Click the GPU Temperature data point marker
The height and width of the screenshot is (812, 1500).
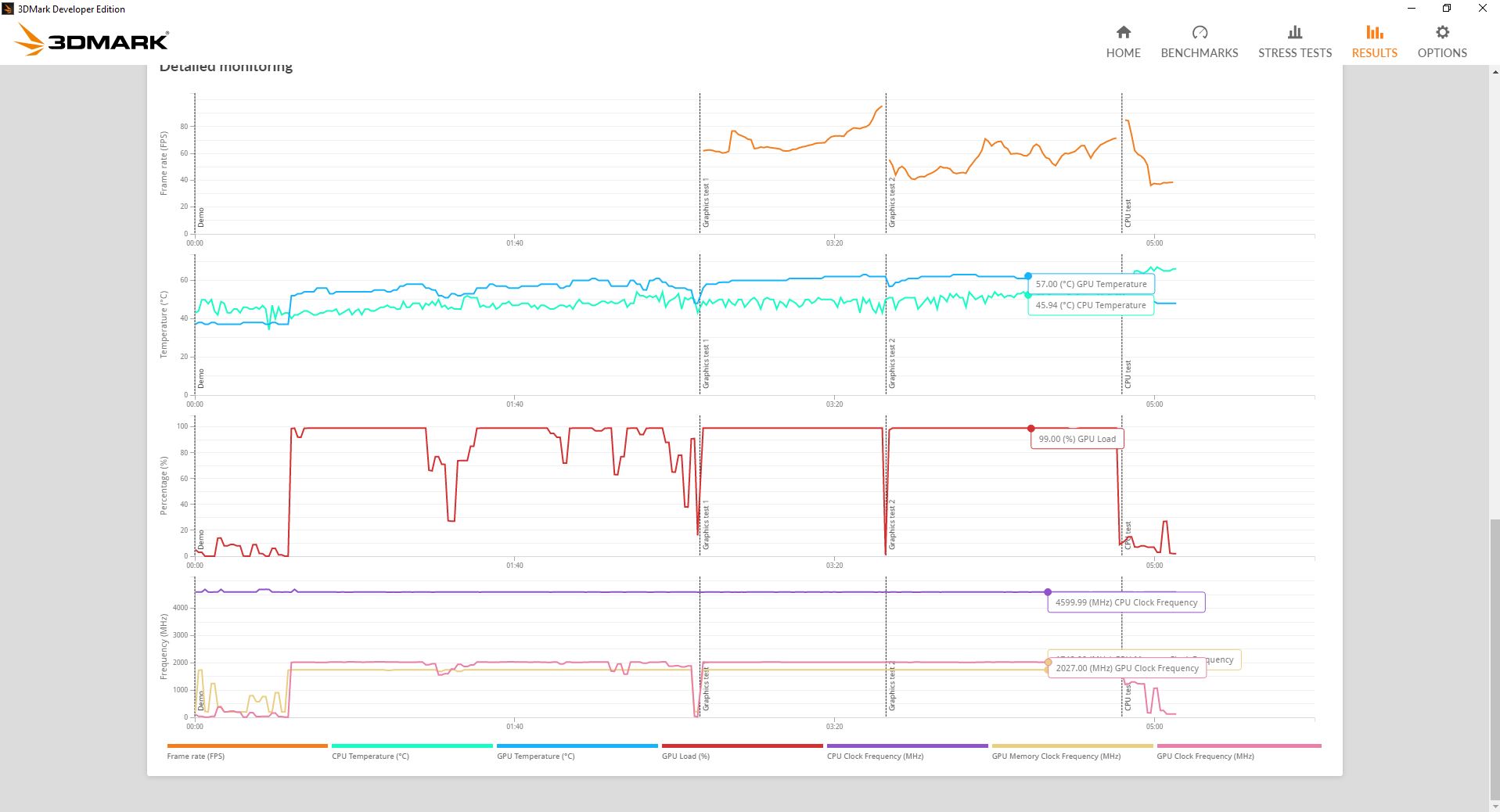(x=1027, y=276)
